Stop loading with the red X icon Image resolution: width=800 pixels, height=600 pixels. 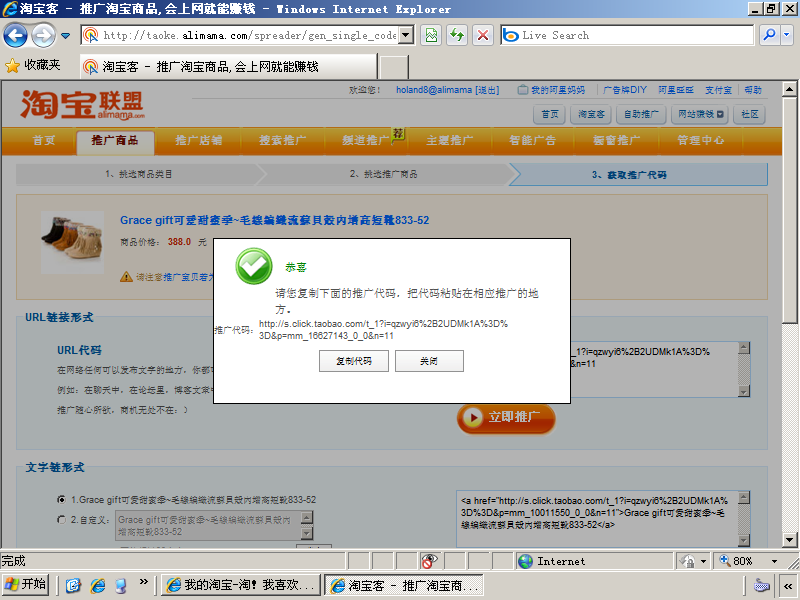pos(482,35)
